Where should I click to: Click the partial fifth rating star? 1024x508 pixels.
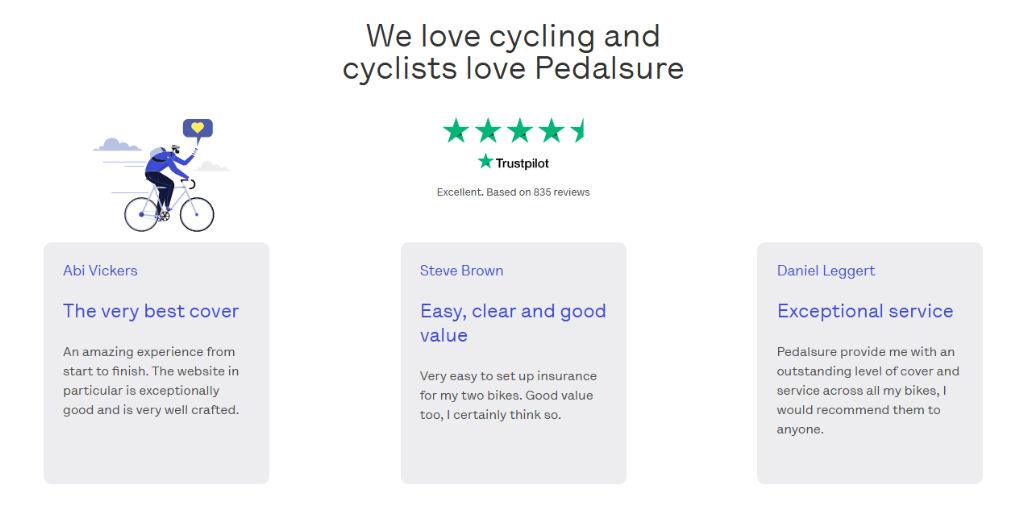[577, 130]
